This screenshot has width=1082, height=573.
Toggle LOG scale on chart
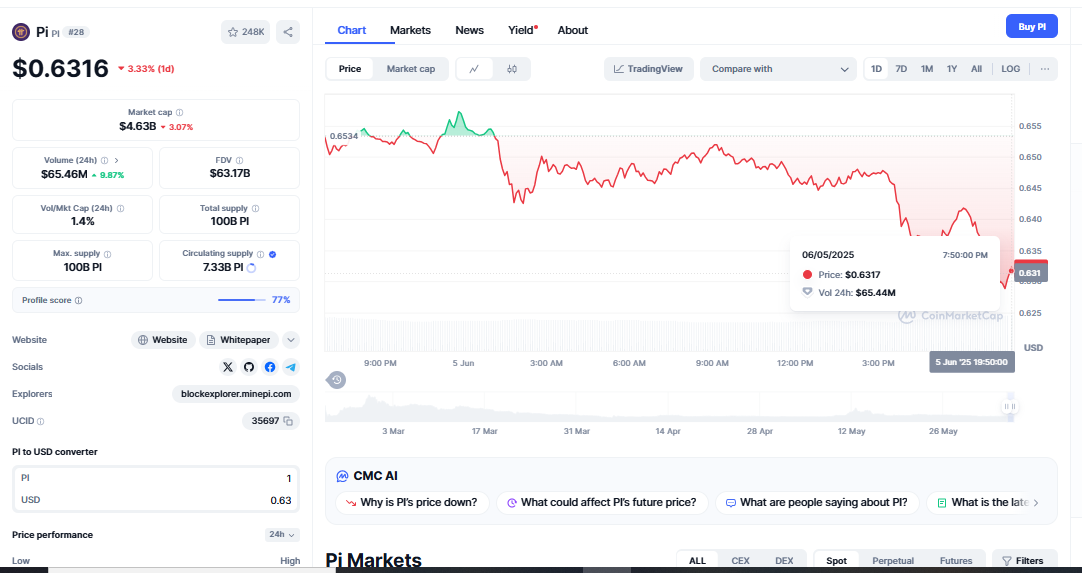coord(1010,69)
